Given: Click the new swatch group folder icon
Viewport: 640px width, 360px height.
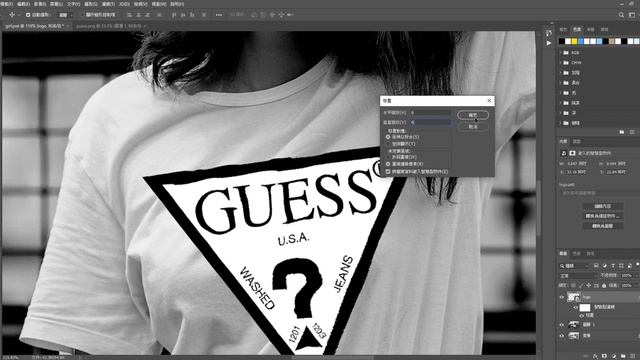Looking at the screenshot, I should (x=622, y=132).
